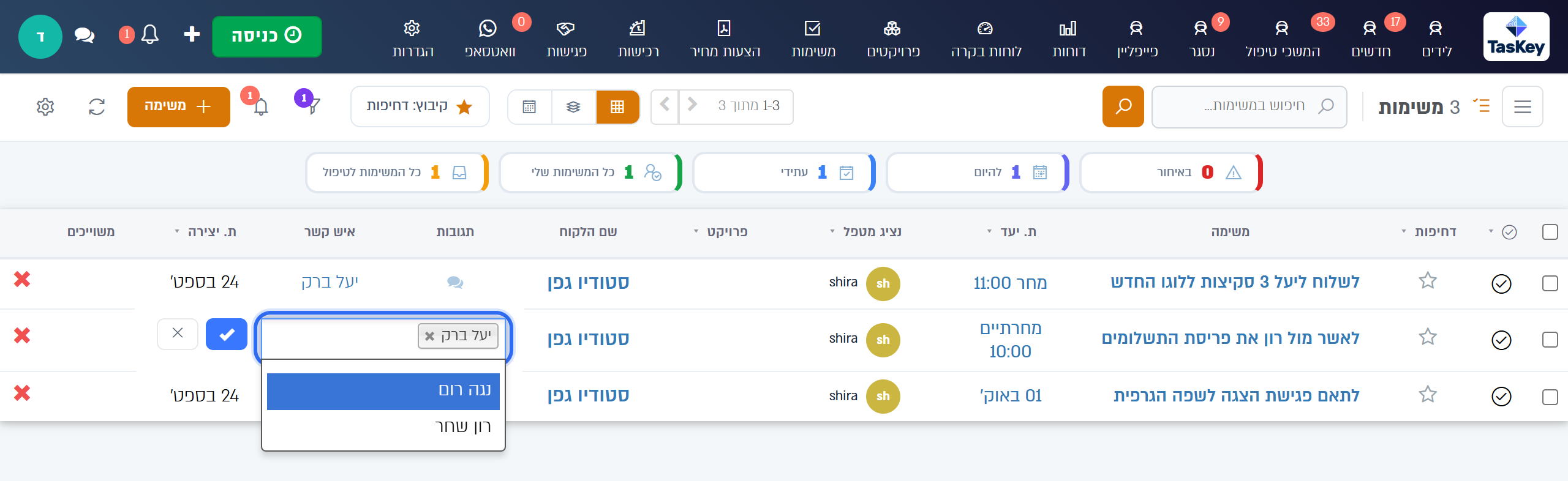Delete the לאשר מול רון task row
This screenshot has height=481, width=1568.
(22, 335)
